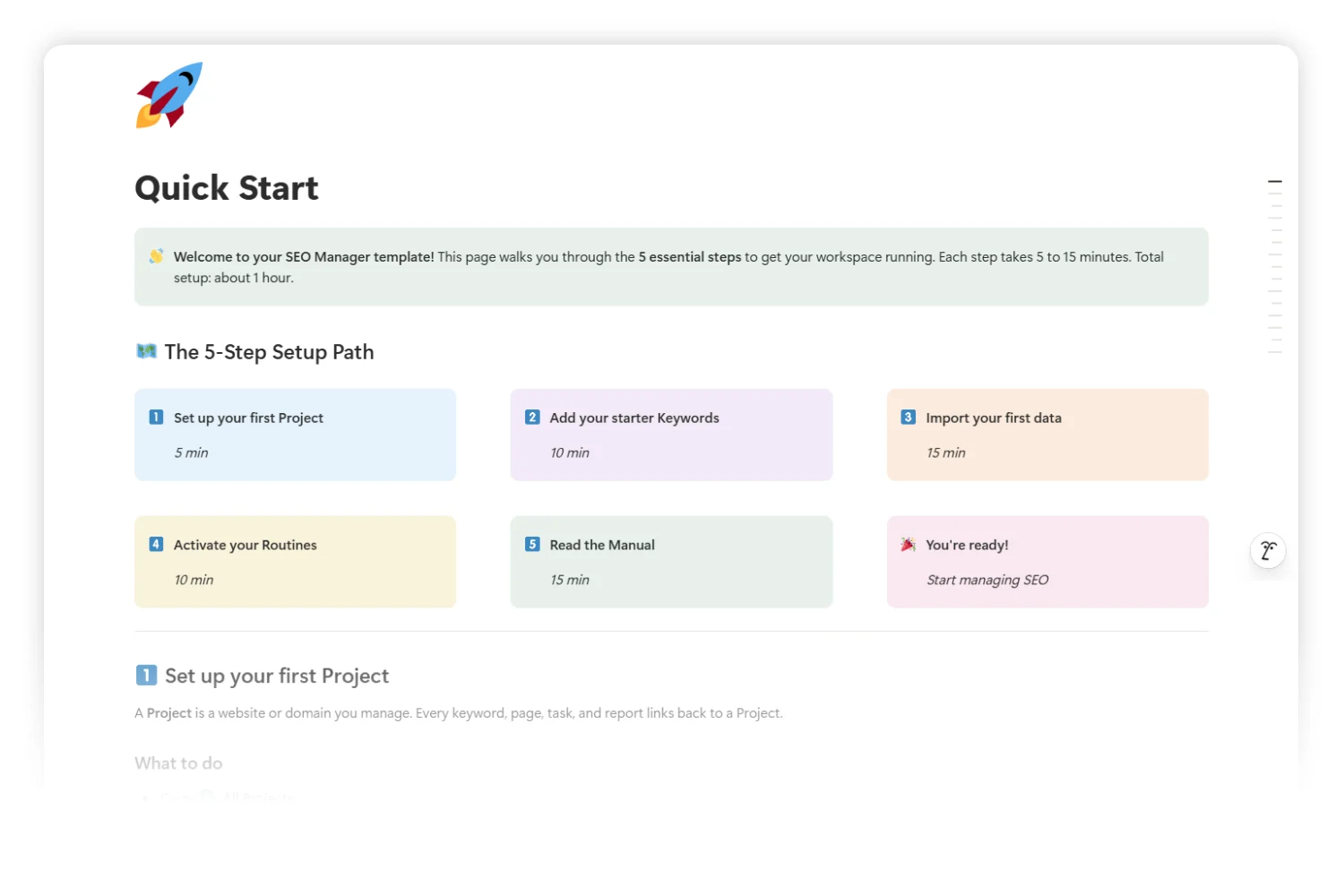This screenshot has height=896, width=1344.
Task: Click the '10 min' label under starter Keywords
Action: point(570,453)
